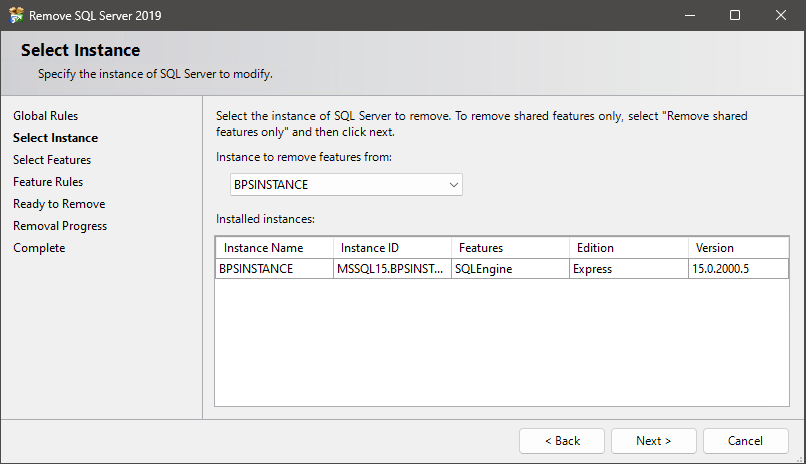This screenshot has height=464, width=806.
Task: Click the 15.0.2000.5 version cell
Action: tap(739, 269)
